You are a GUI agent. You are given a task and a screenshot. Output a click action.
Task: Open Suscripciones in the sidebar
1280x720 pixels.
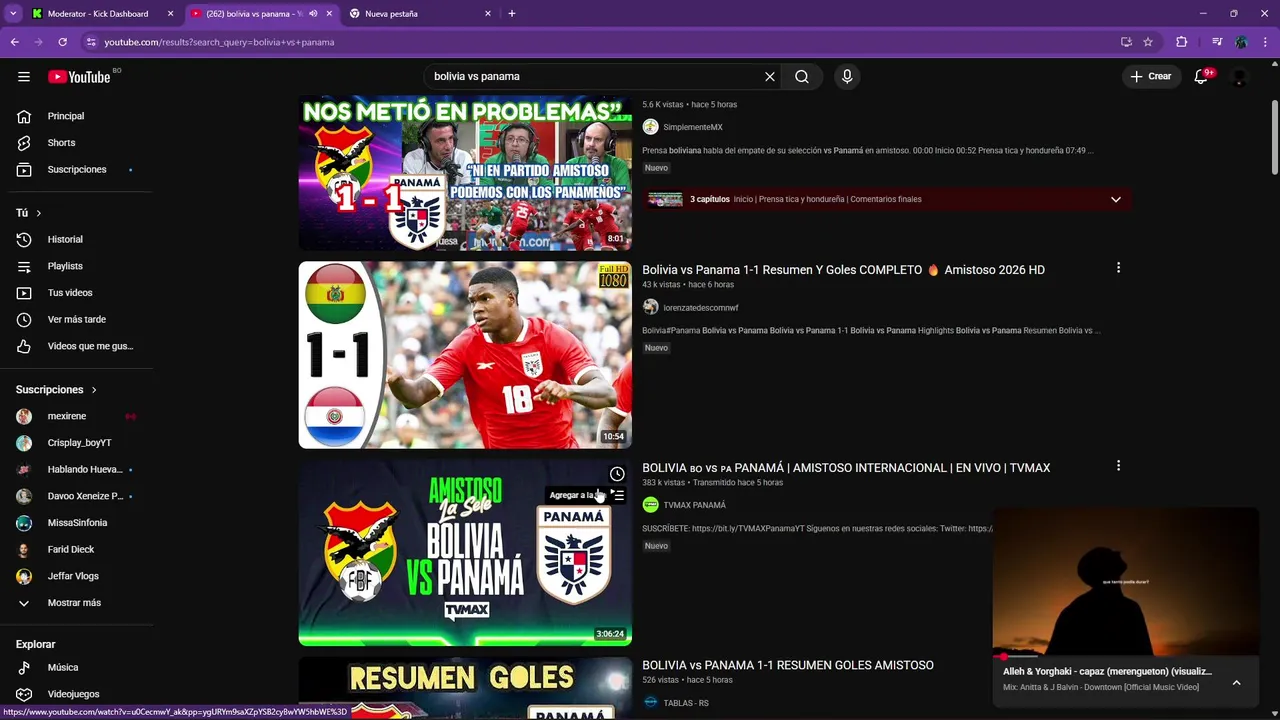click(x=77, y=169)
